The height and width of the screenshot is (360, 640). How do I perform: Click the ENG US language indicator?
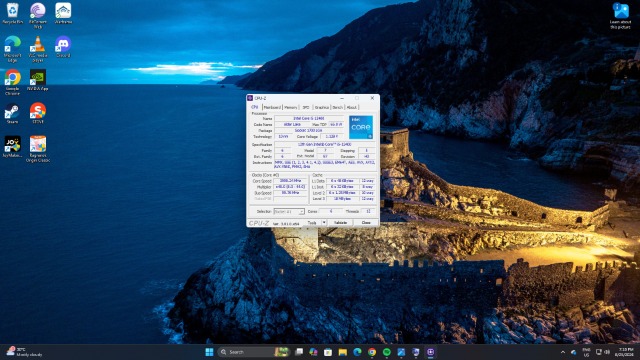pos(586,352)
